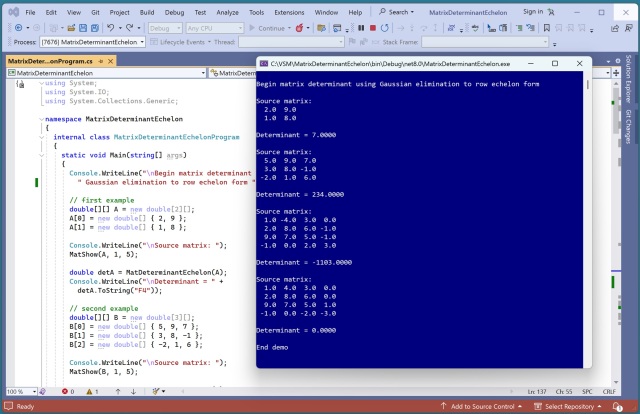Open the MatrixDeterminantEchelon project scope dropdown
640x414 pixels.
[x=107, y=73]
